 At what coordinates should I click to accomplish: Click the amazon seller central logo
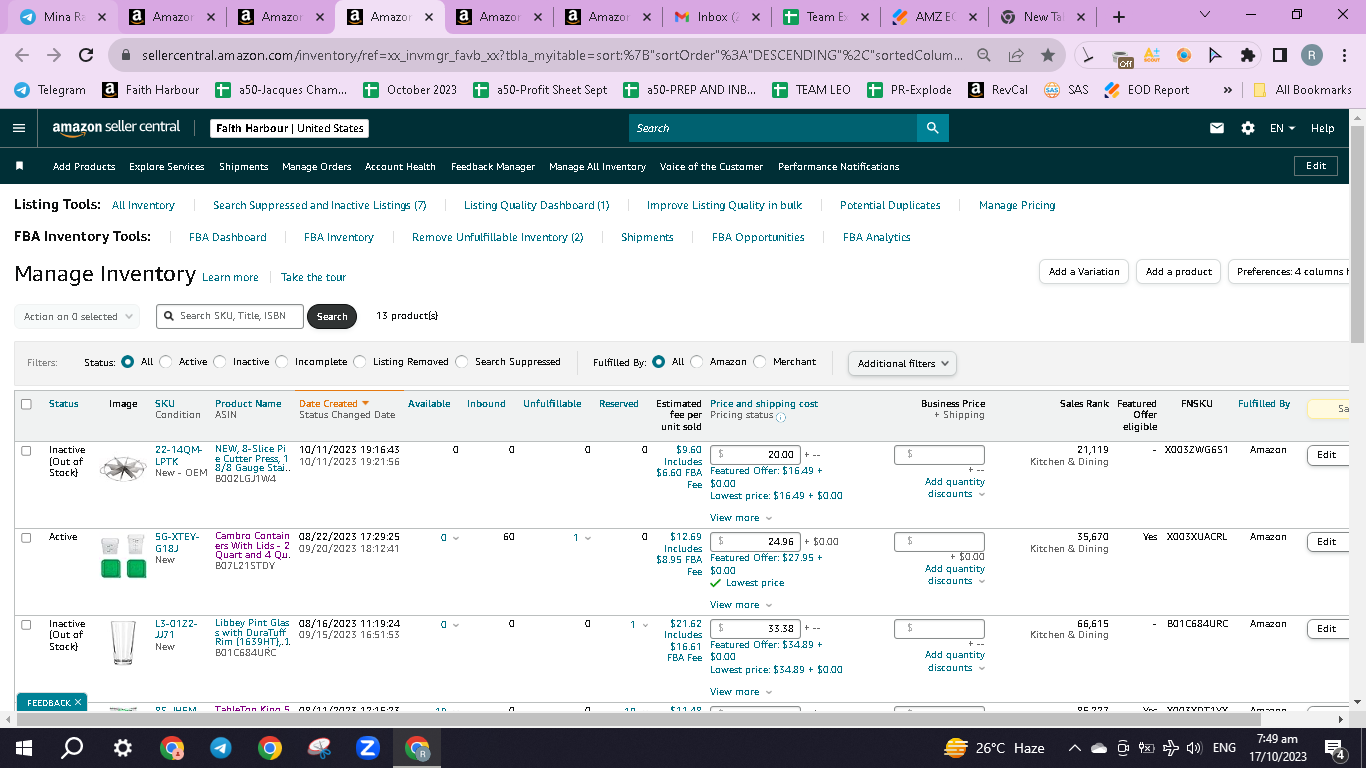(116, 127)
